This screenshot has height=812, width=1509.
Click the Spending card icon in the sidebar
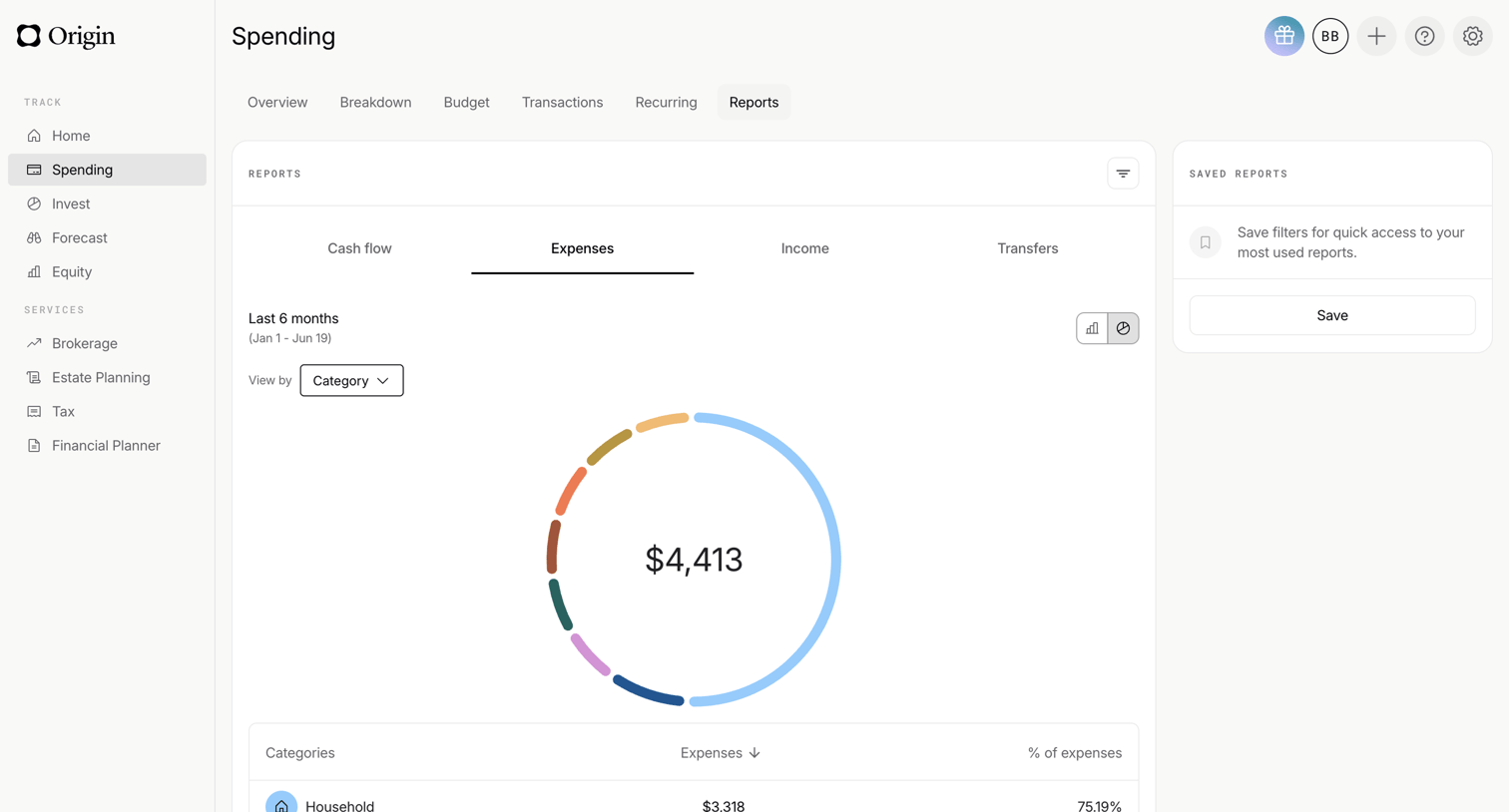click(x=34, y=170)
